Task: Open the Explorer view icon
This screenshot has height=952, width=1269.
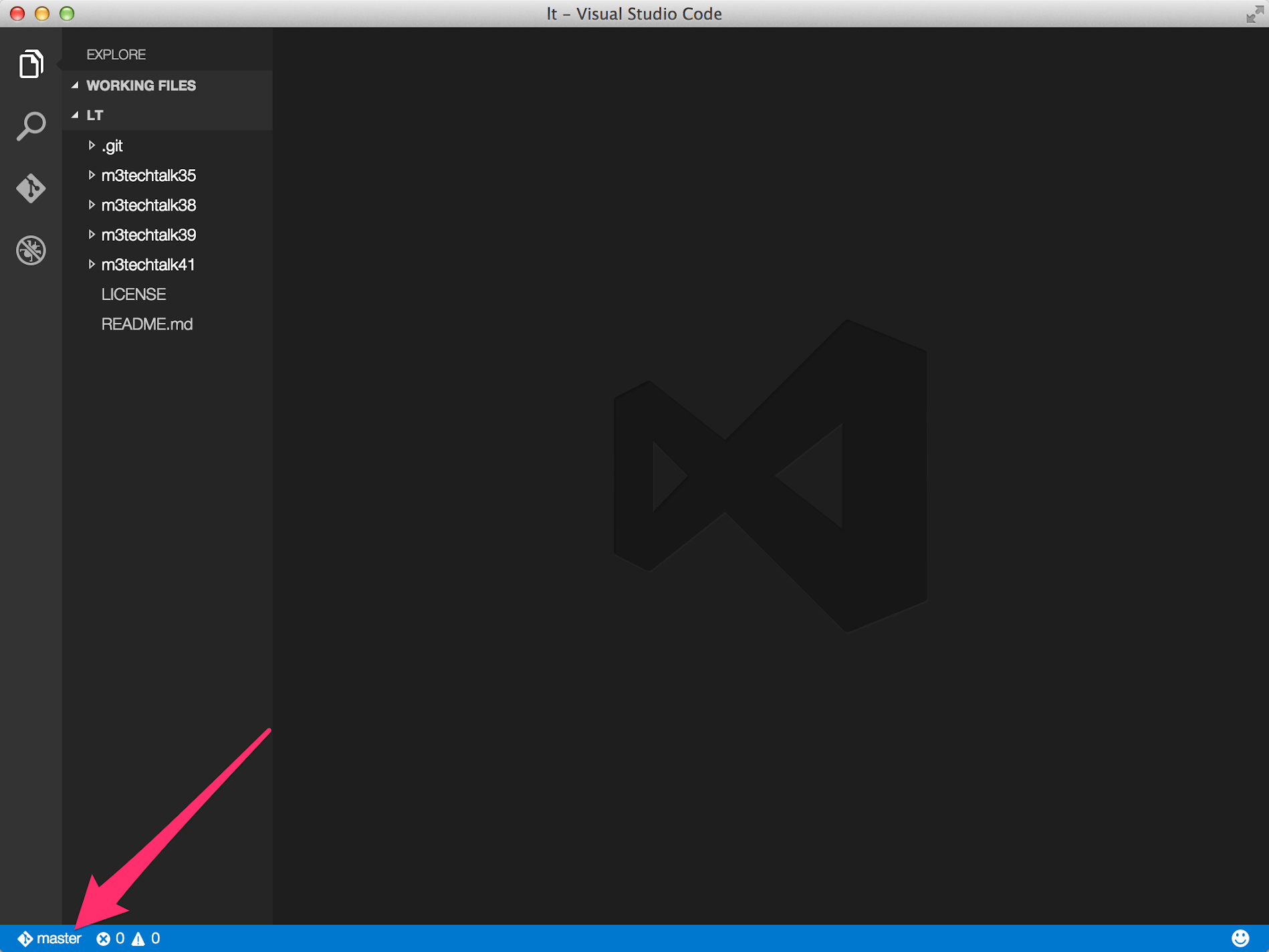Action: coord(30,64)
